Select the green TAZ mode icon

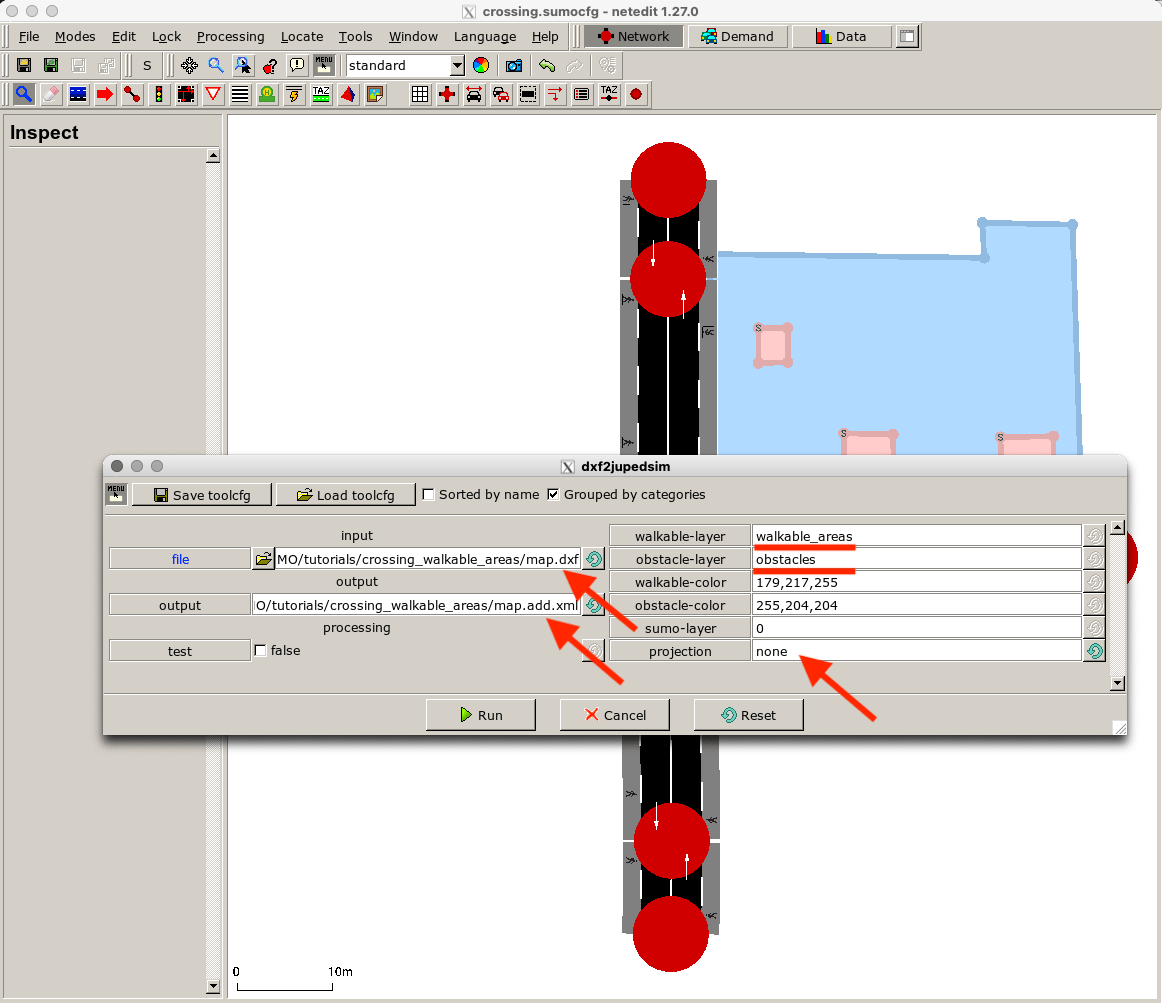(321, 94)
